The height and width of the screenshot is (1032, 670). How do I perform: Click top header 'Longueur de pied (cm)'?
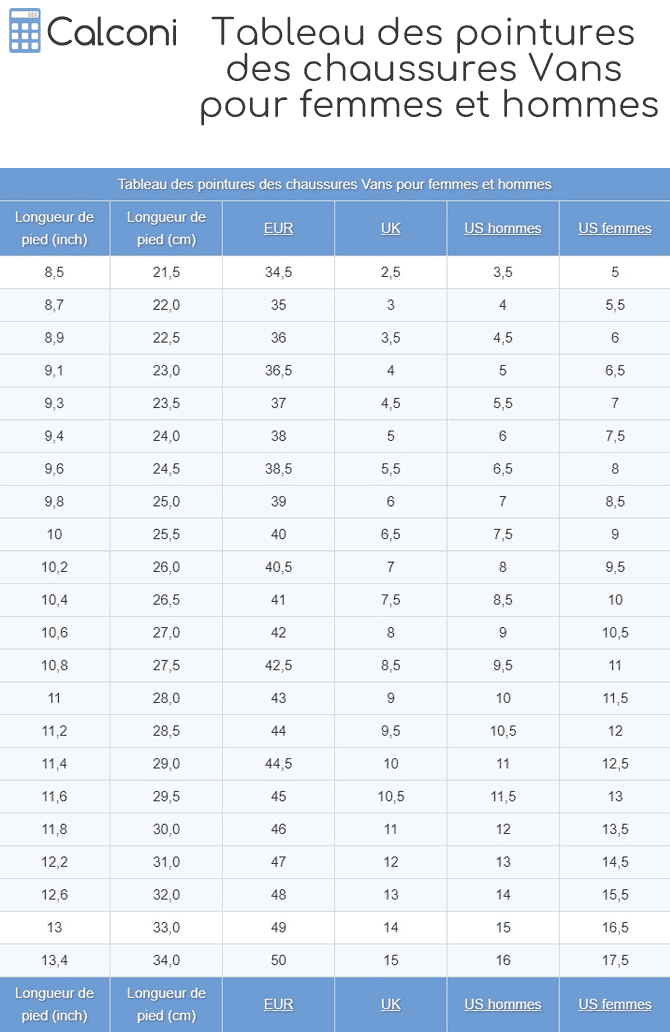pyautogui.click(x=166, y=228)
